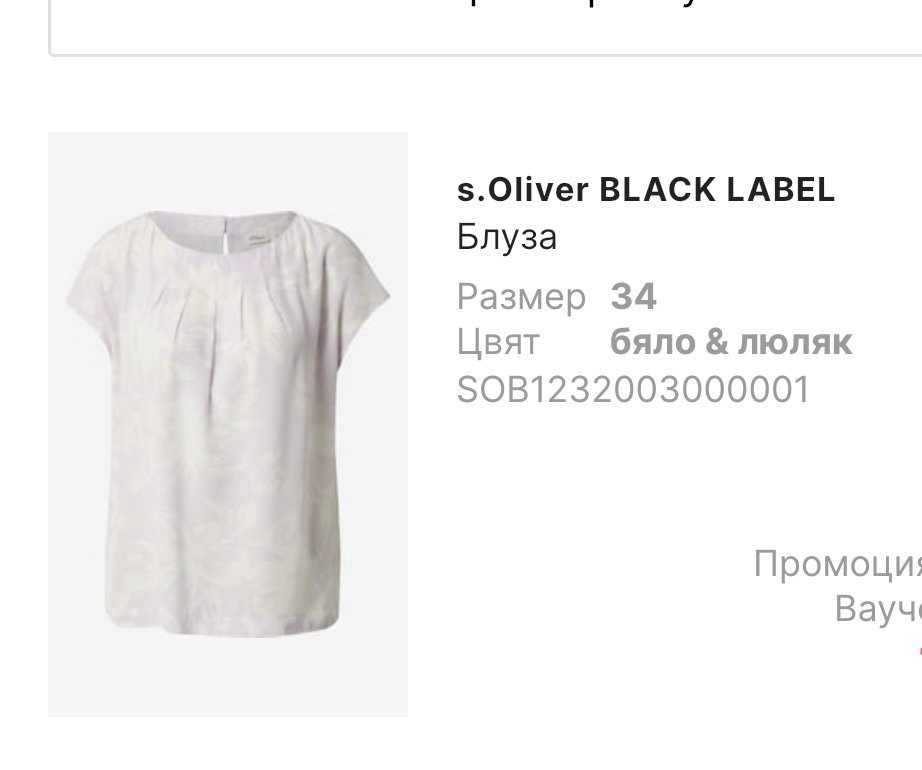Click the bordered box above the product
This screenshot has height=770, width=922.
point(485,28)
